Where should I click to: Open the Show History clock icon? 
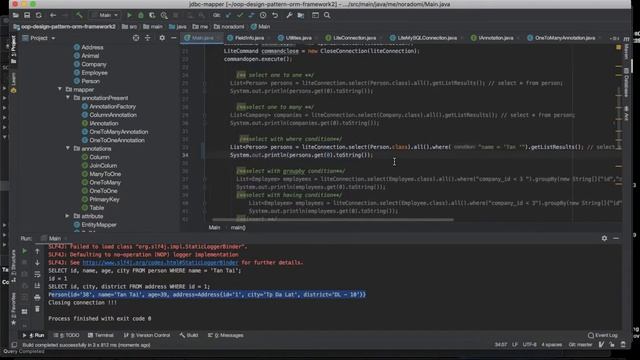tap(263, 15)
